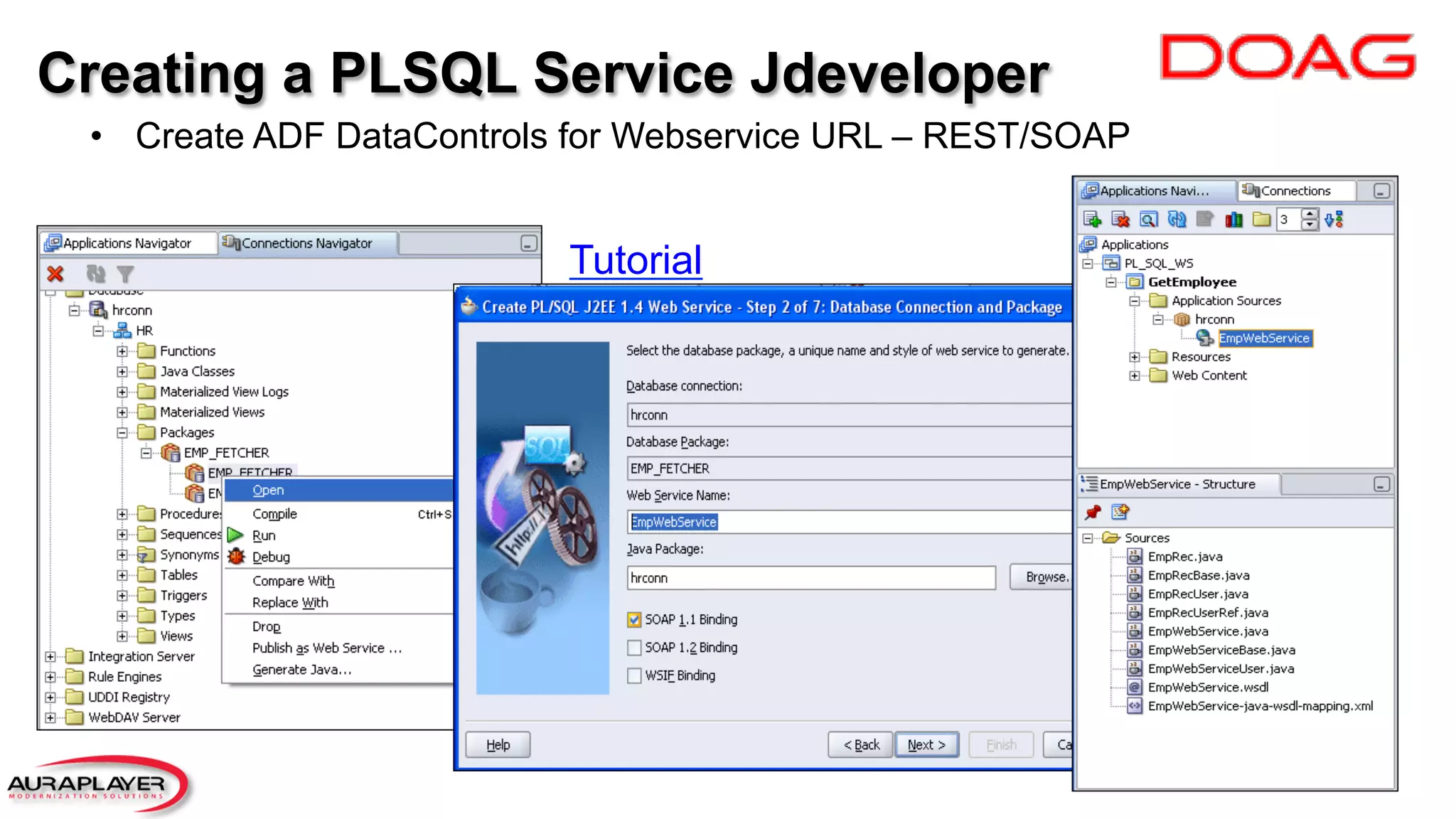Switch to the Connections tab in right panel
Screen dimensions: 1456x819
pyautogui.click(x=1295, y=191)
